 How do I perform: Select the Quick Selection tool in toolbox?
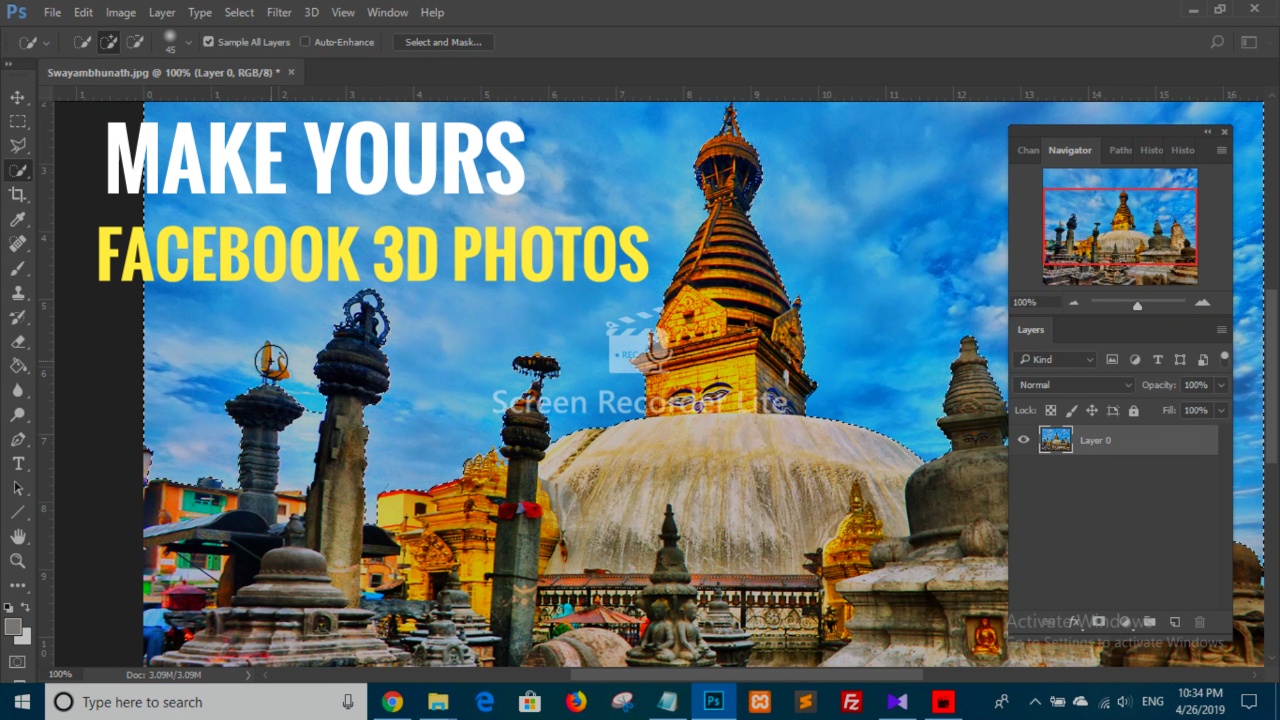click(18, 170)
